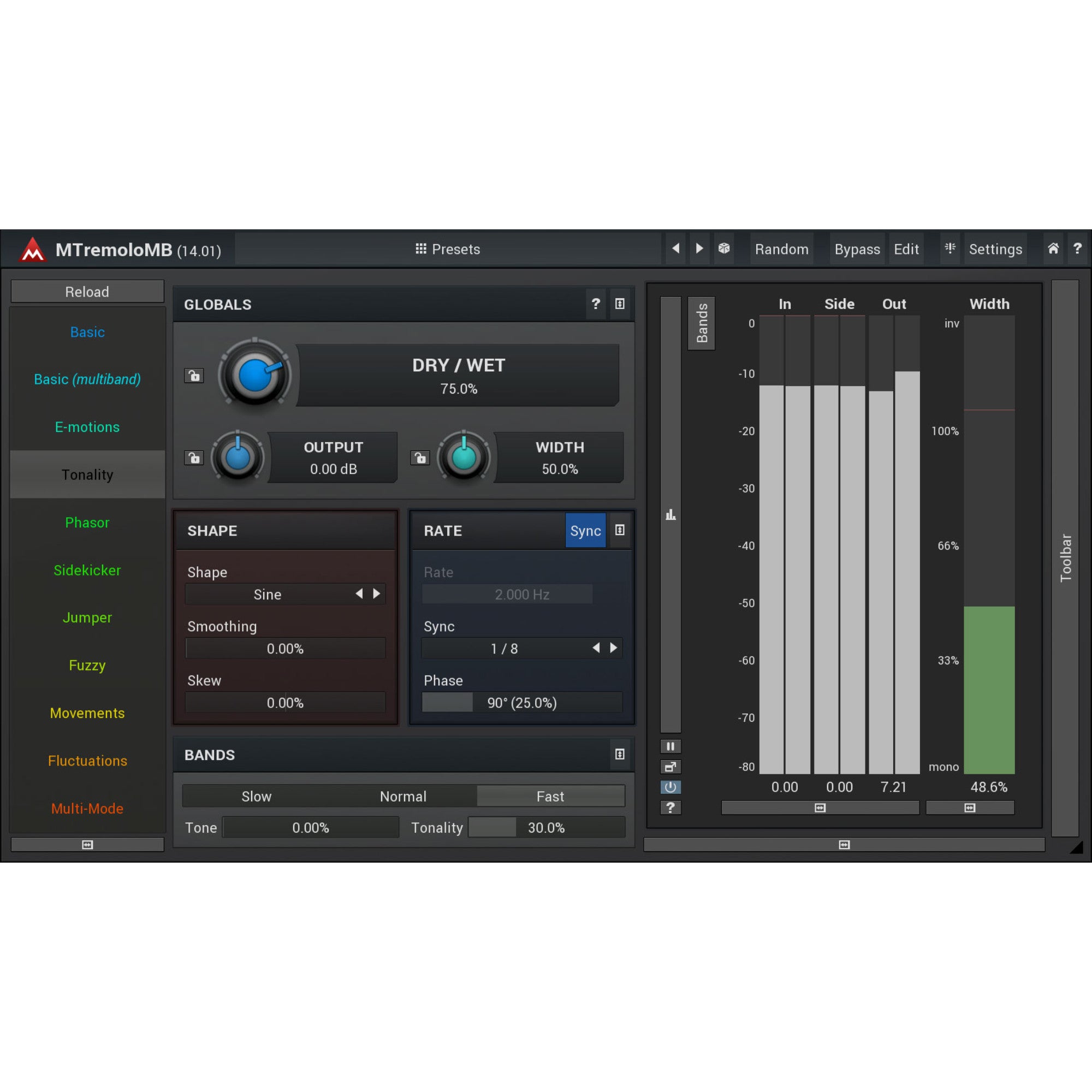Select next shape with right arrow

coord(377,594)
